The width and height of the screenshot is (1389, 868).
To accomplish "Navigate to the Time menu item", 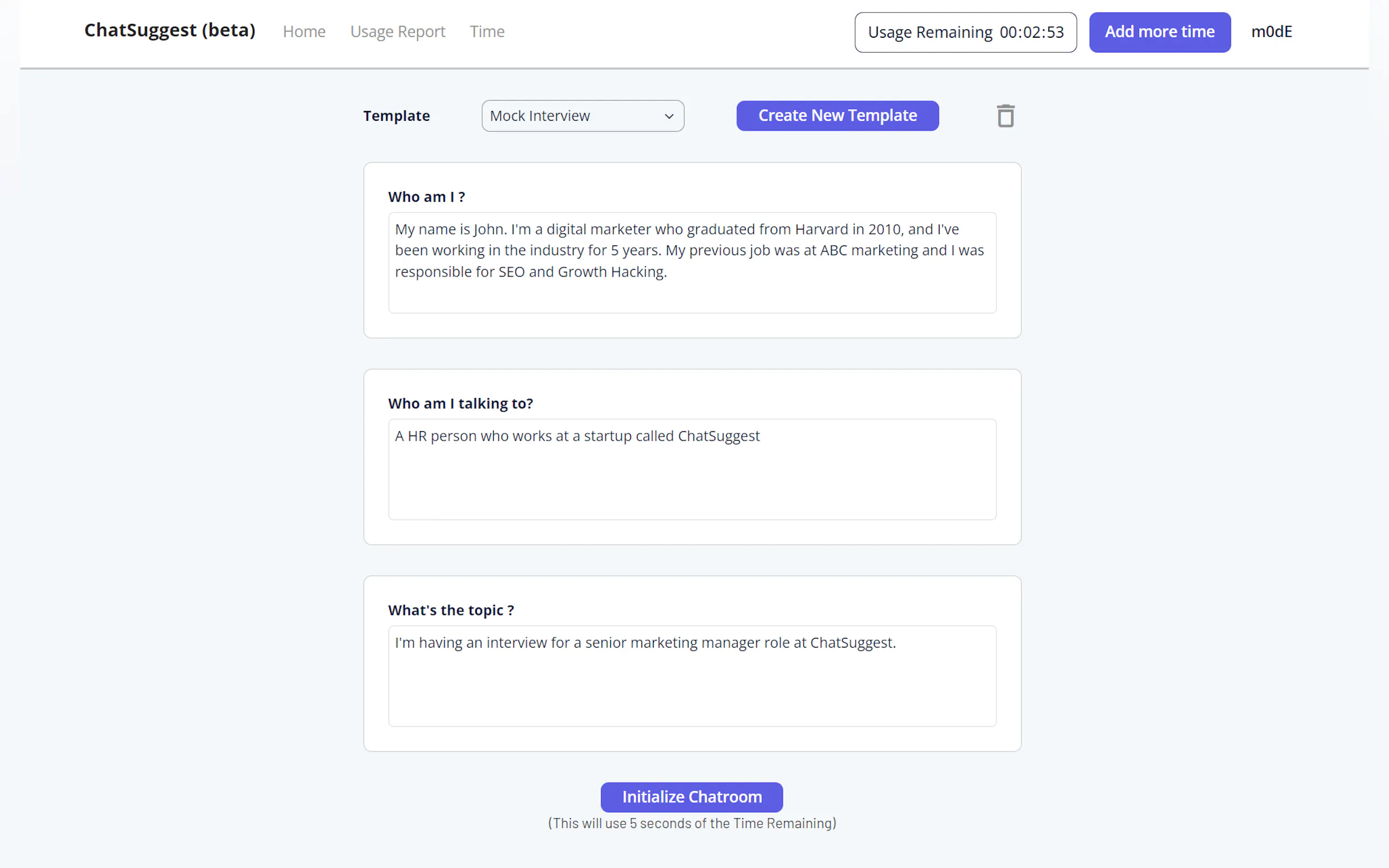I will (487, 32).
